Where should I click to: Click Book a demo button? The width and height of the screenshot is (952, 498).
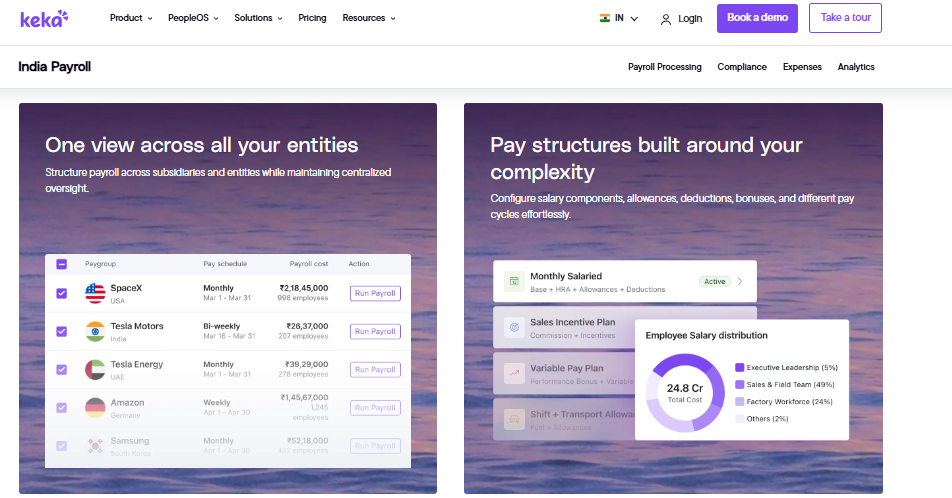click(x=757, y=18)
